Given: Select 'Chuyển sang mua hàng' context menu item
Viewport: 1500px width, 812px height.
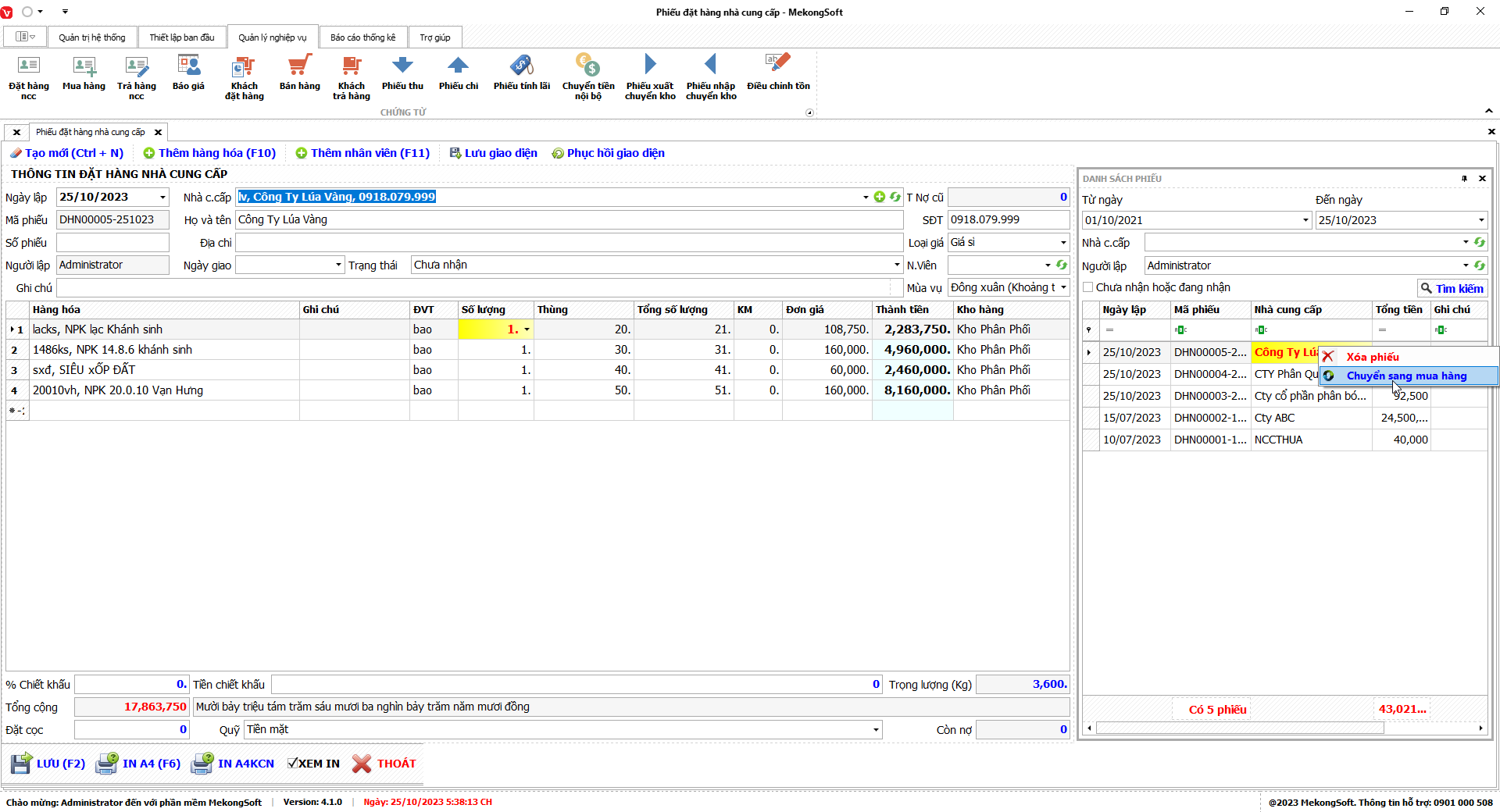Looking at the screenshot, I should (x=1406, y=376).
